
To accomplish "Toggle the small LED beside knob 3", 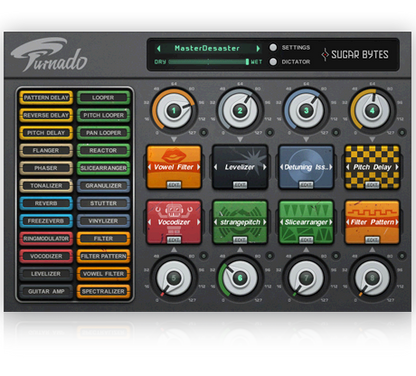I will tap(336, 132).
